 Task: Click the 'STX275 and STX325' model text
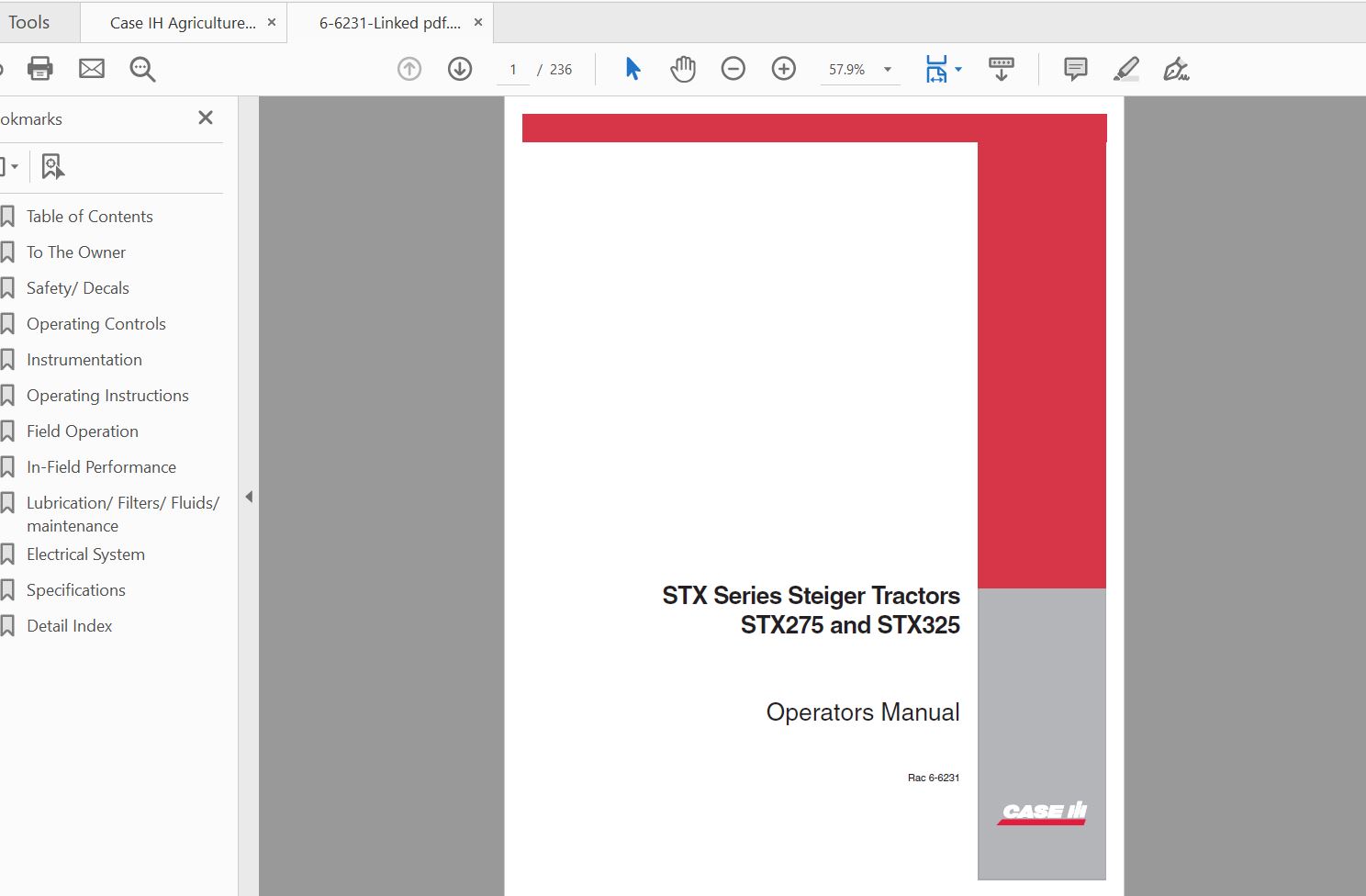[x=850, y=625]
